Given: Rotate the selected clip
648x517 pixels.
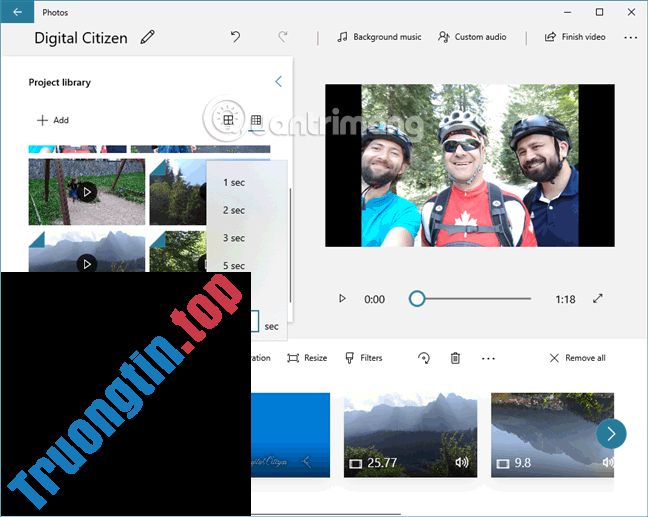Looking at the screenshot, I should coord(424,358).
